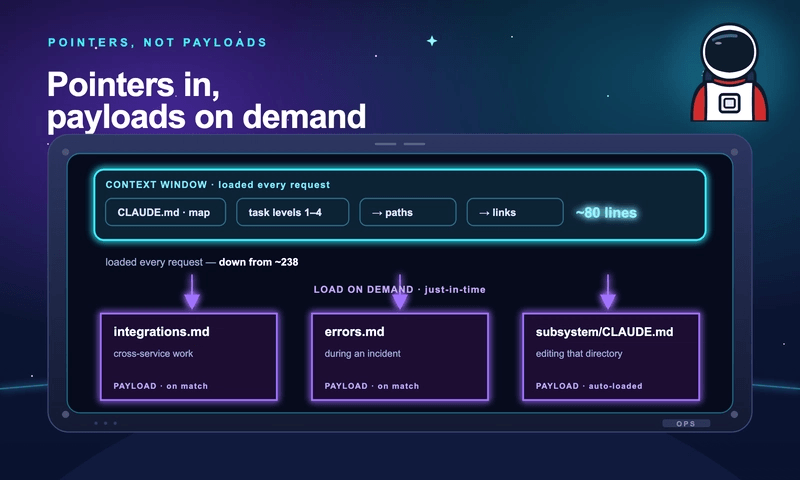Click 'CONTEXT WINDOW · loaded every request' label
This screenshot has width=800, height=480.
tap(217, 185)
